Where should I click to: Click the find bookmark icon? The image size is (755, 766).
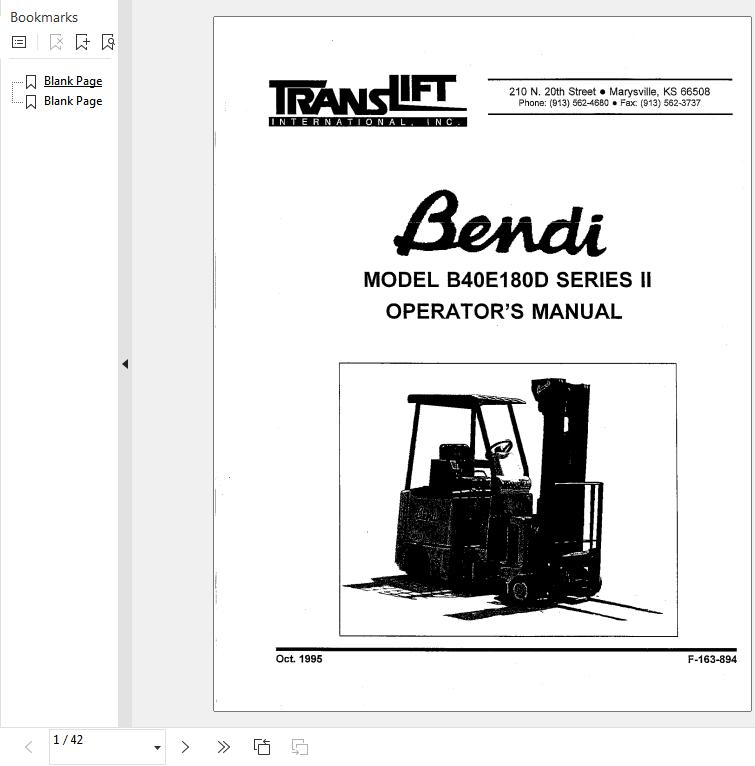pyautogui.click(x=108, y=42)
